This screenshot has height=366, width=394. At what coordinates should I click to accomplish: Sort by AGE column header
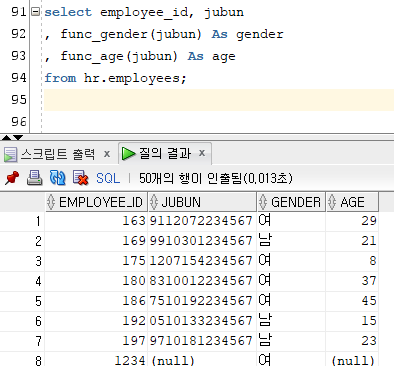(x=352, y=202)
